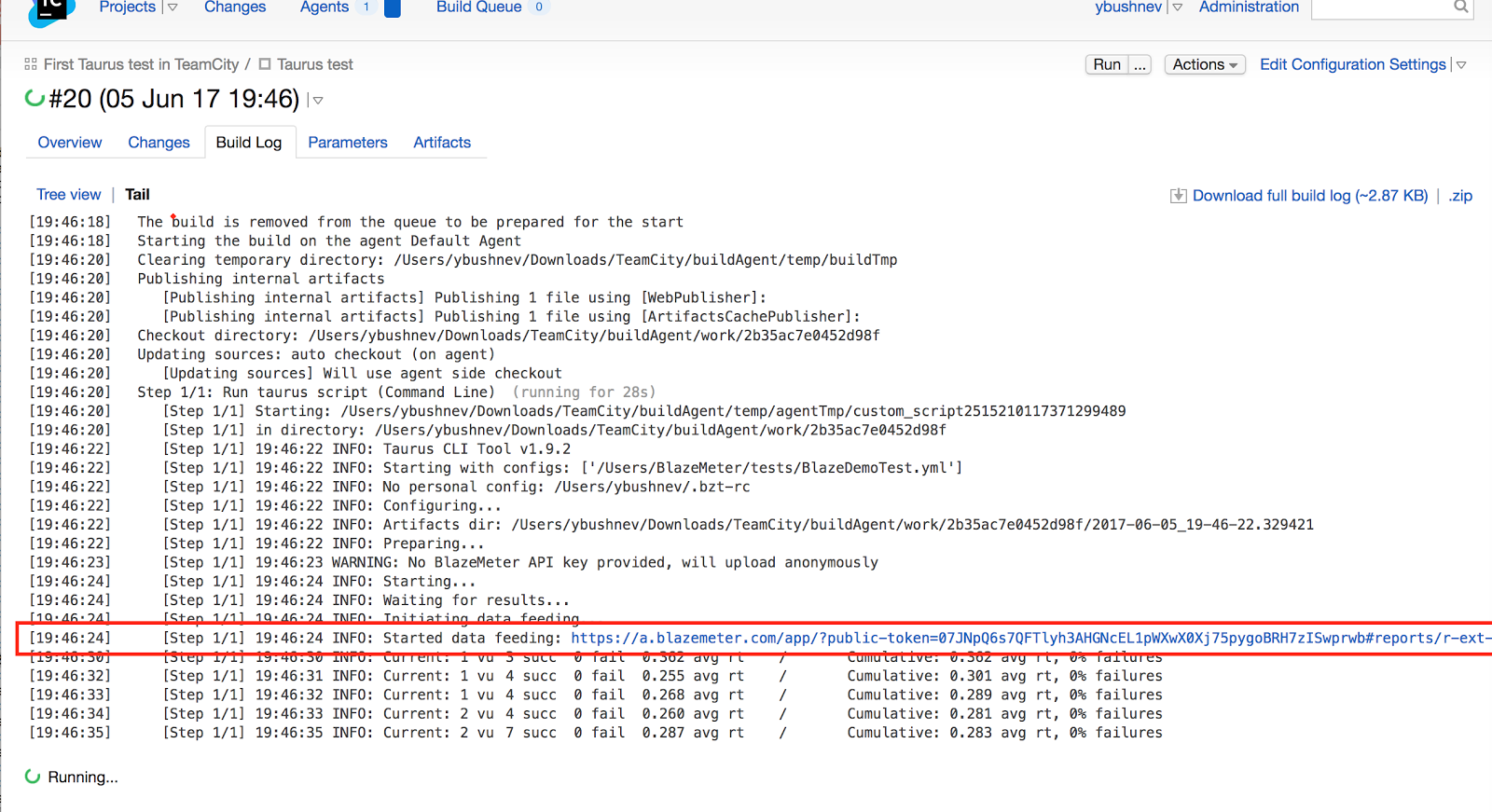
Task: Expand the Projects dropdown arrow
Action: (x=173, y=7)
